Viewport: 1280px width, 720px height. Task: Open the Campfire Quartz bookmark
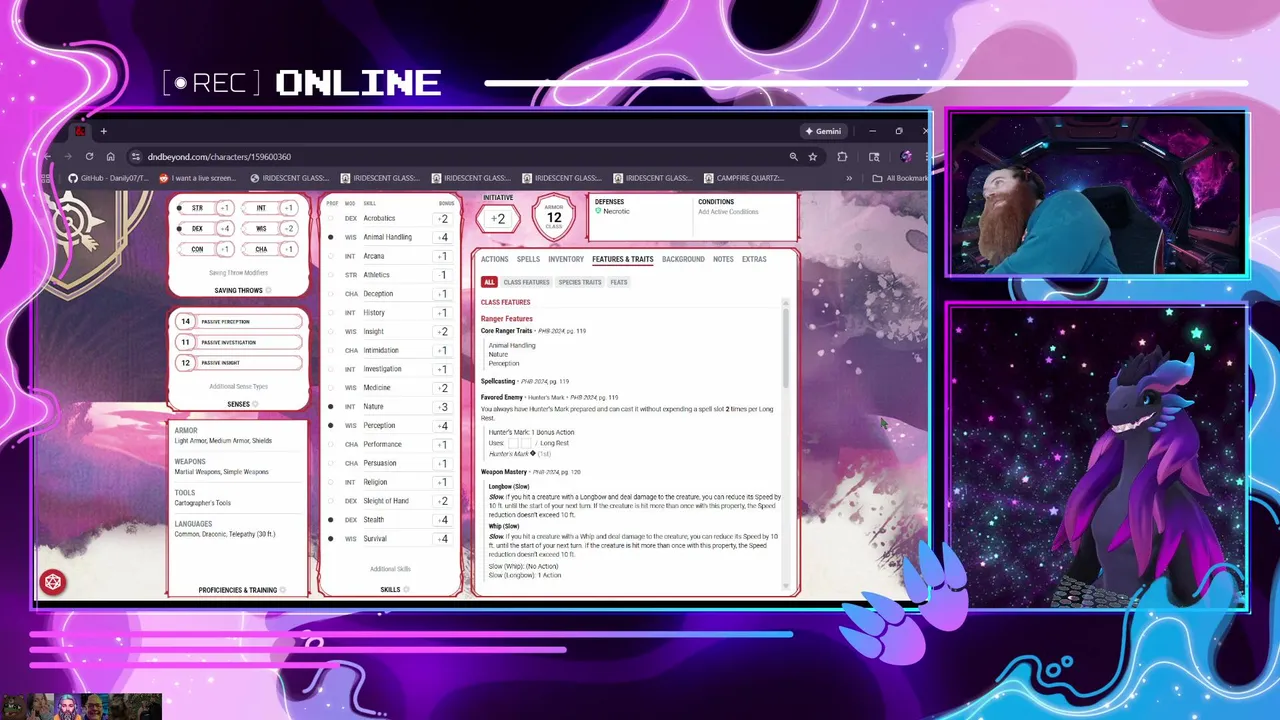[744, 178]
